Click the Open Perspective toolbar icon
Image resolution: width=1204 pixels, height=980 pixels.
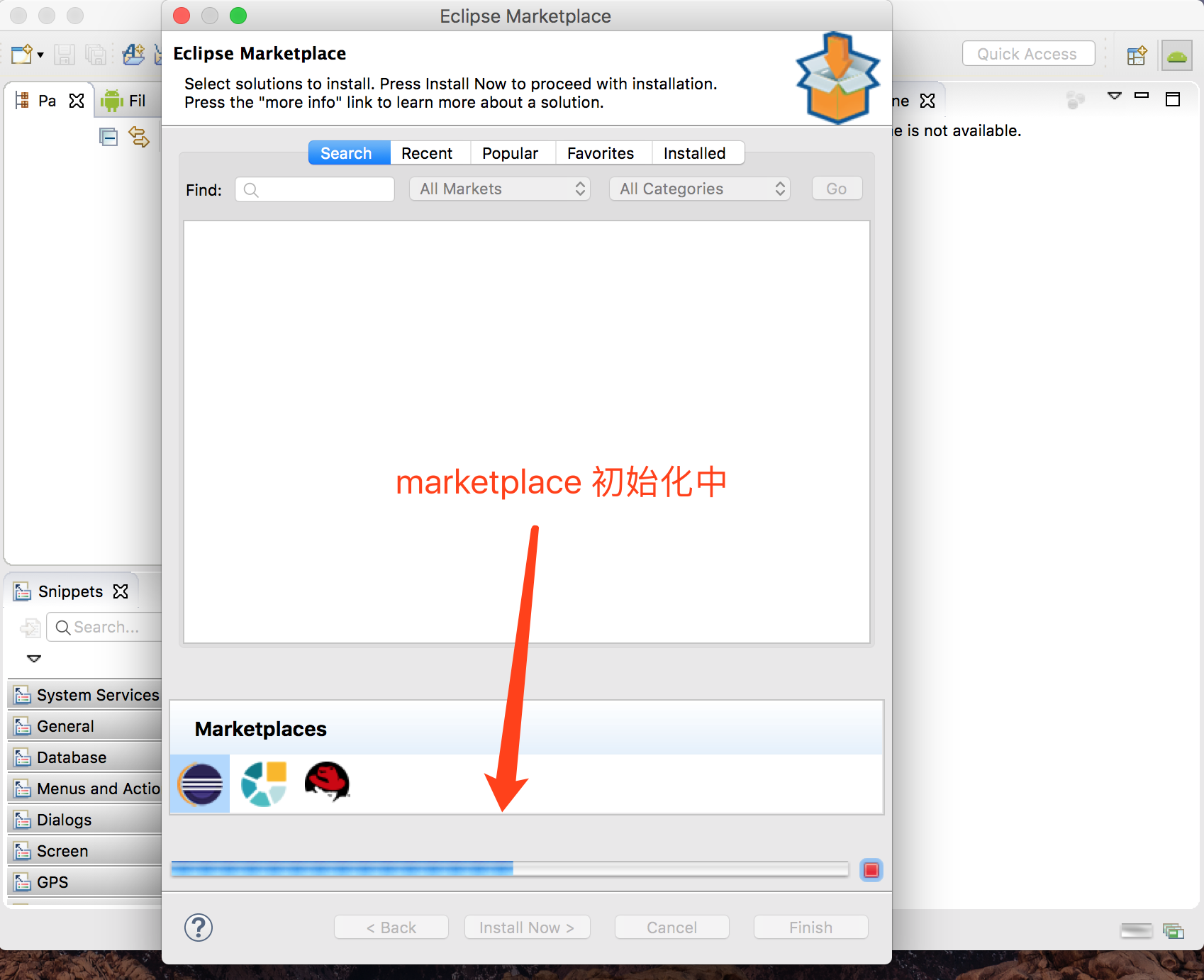(x=1137, y=55)
